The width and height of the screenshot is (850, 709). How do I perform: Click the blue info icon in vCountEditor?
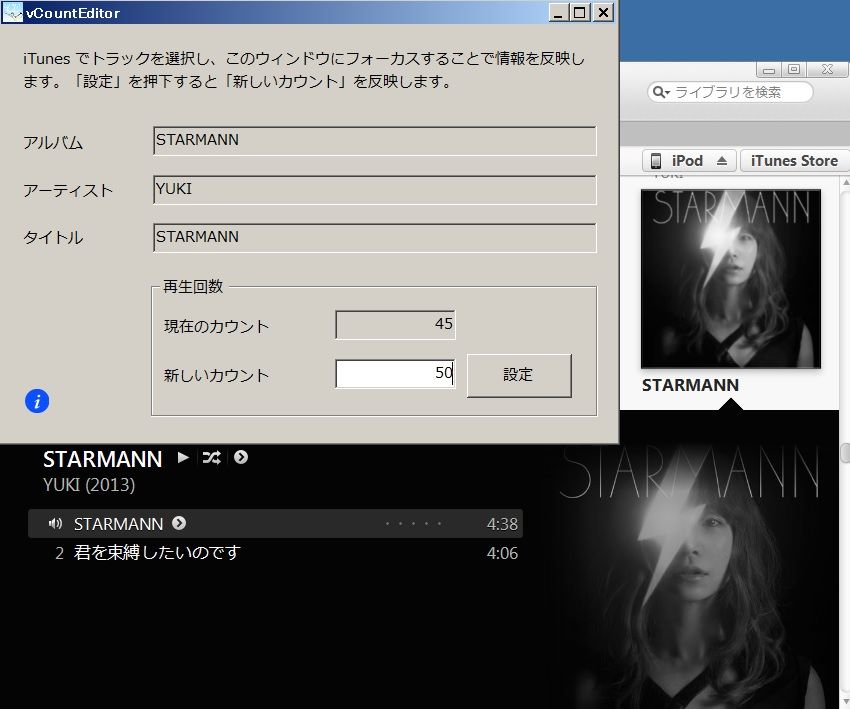click(x=37, y=401)
